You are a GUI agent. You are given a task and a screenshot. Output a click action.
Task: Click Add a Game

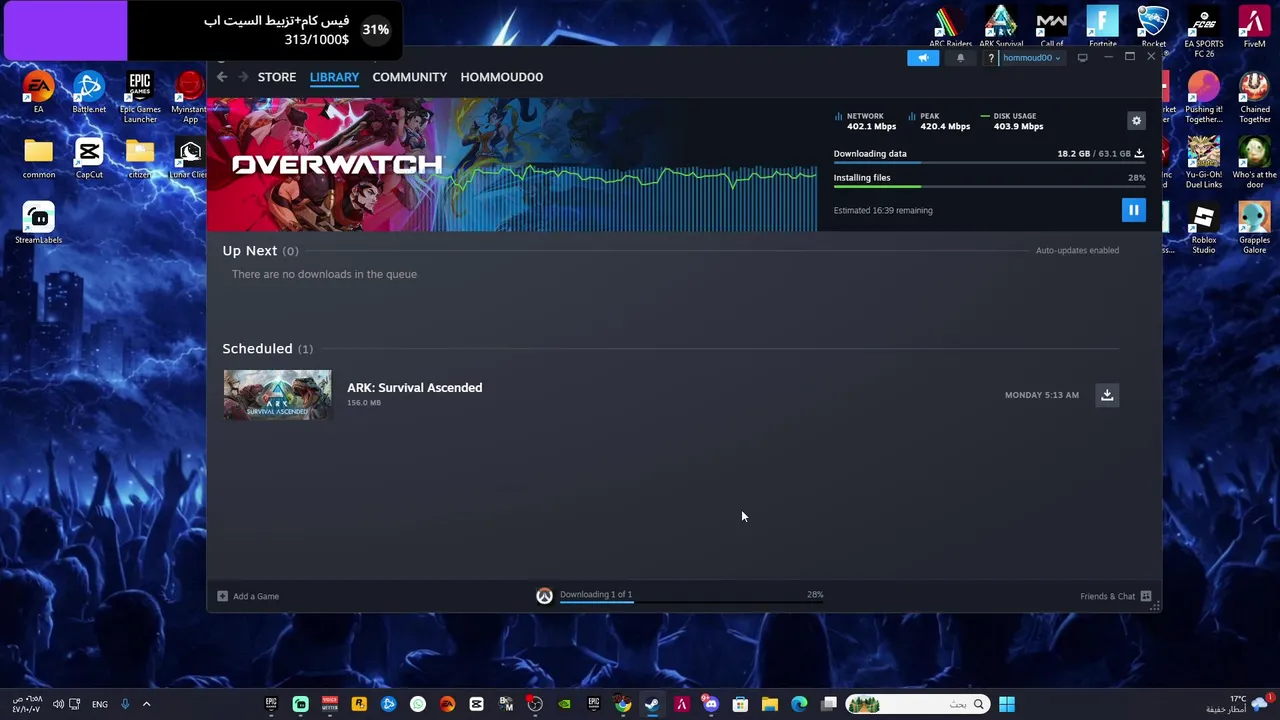coord(249,596)
